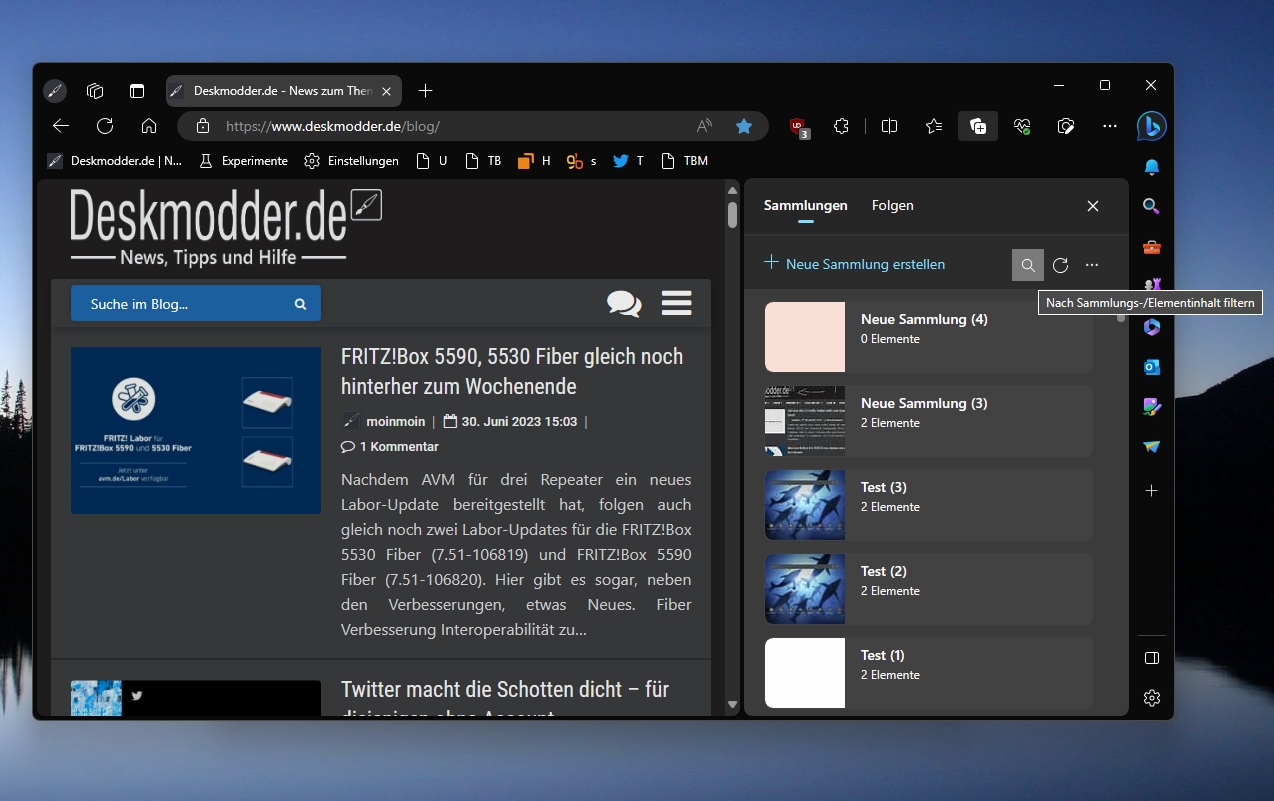Open the blog hamburger menu
Screen dimensions: 1274x801
click(677, 303)
